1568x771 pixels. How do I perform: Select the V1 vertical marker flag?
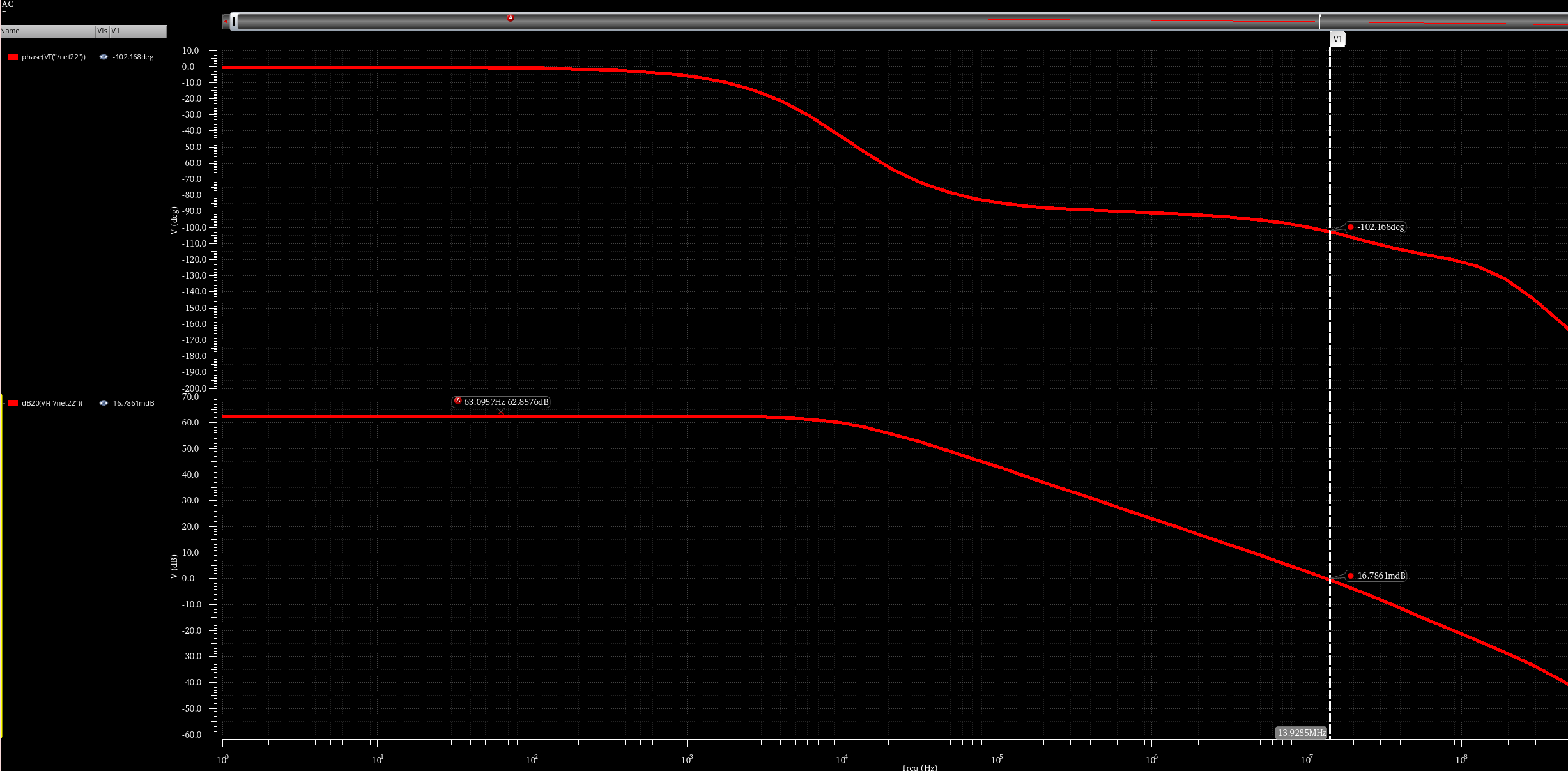(1337, 40)
